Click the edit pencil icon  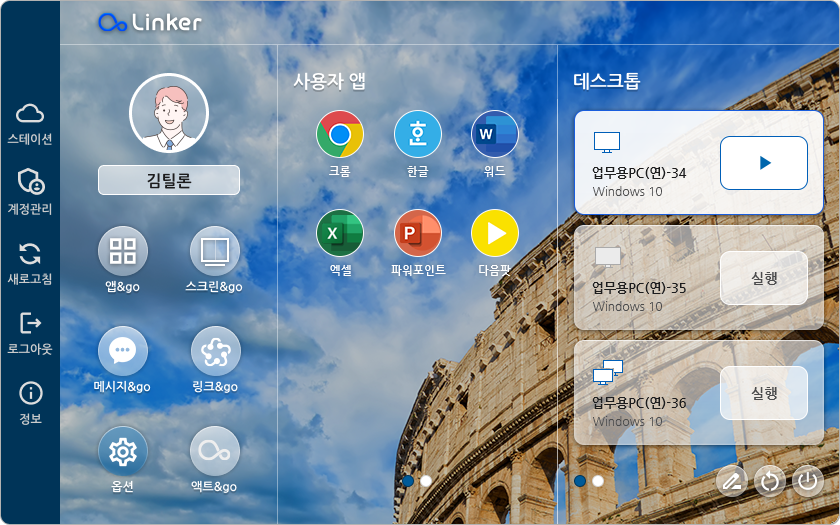[731, 481]
